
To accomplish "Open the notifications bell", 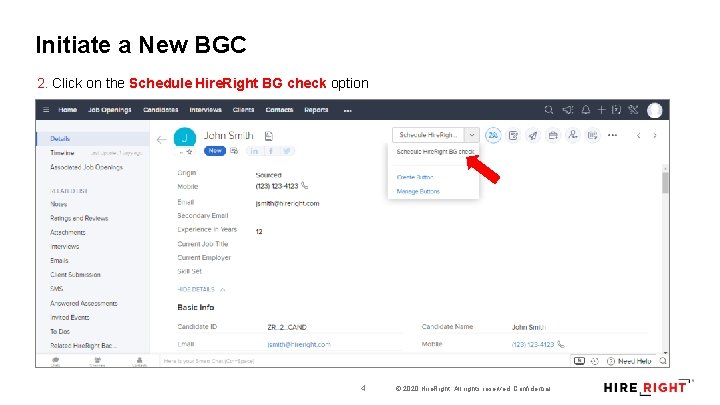I will coord(586,110).
